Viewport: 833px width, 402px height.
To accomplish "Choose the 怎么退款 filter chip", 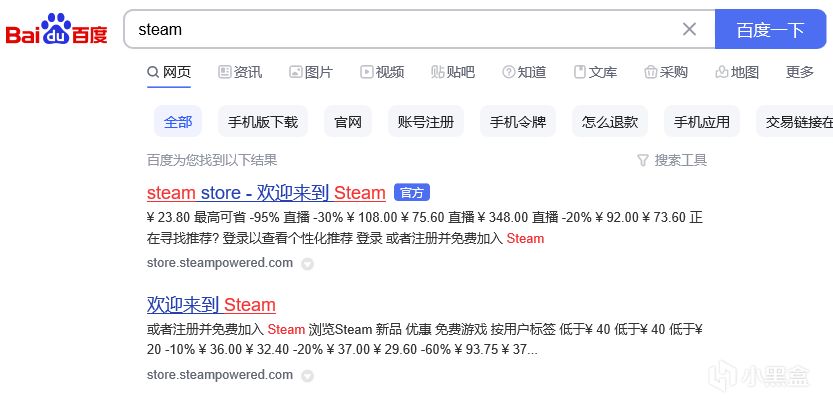I will (610, 122).
